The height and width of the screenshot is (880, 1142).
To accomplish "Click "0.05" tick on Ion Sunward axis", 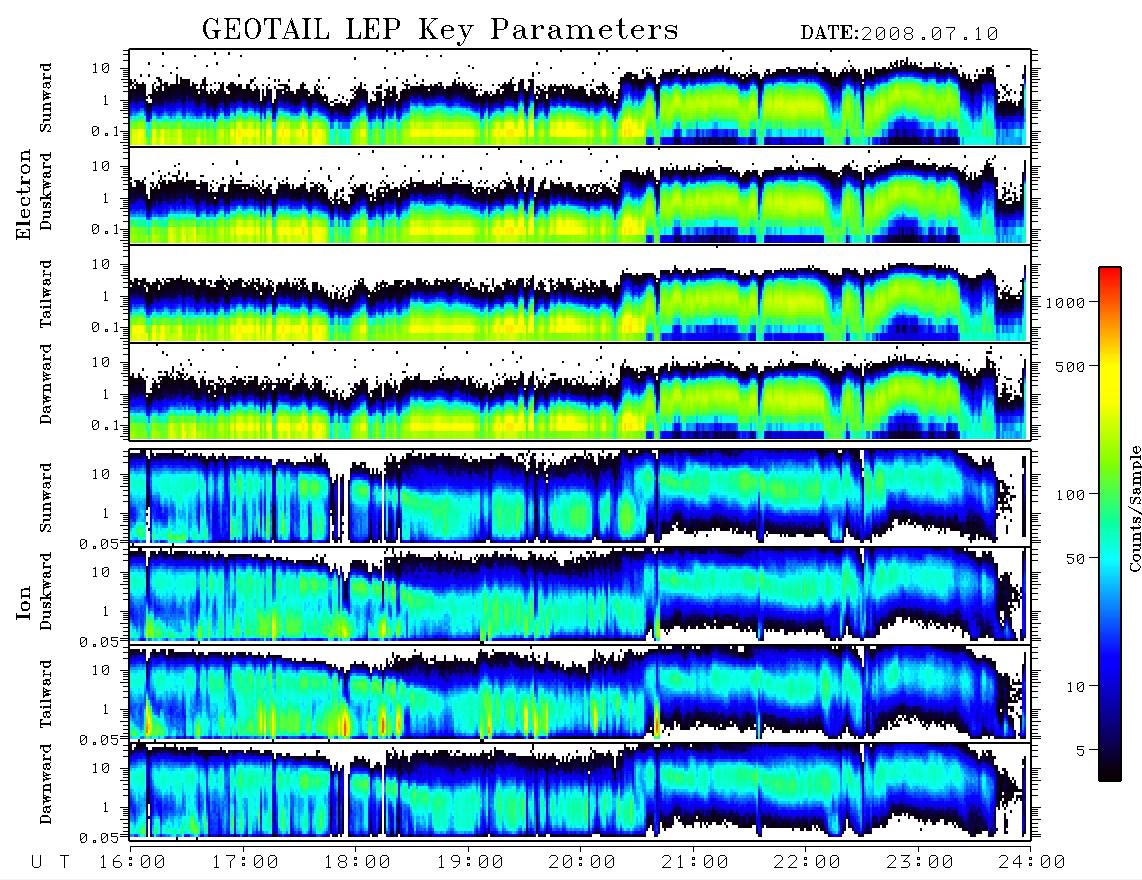I will point(100,543).
